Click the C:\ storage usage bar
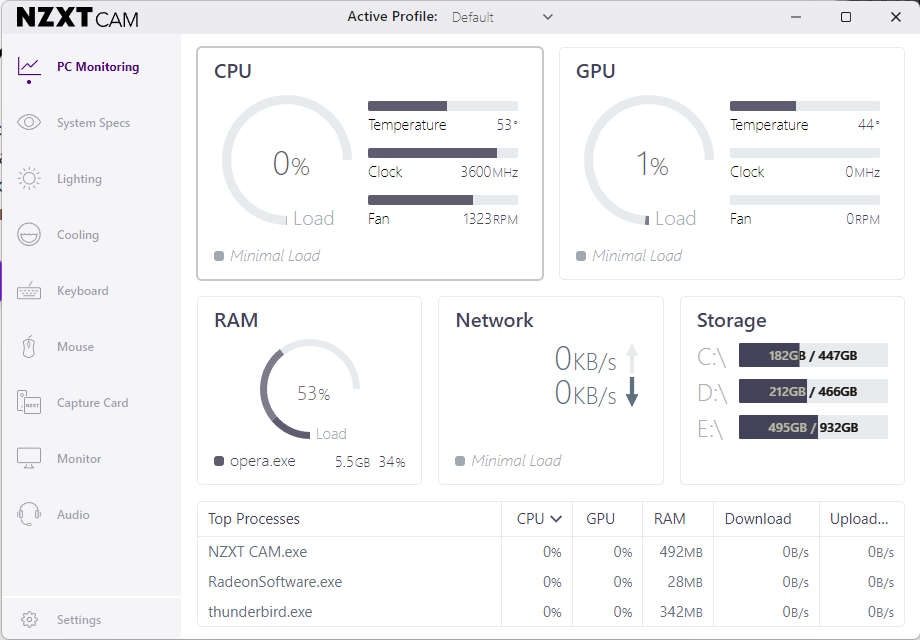Viewport: 920px width, 640px height. (x=813, y=355)
